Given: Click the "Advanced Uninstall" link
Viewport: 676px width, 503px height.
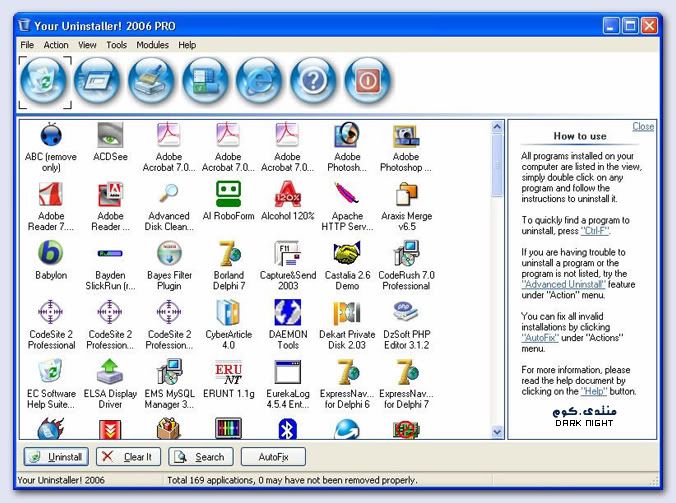Looking at the screenshot, I should pyautogui.click(x=563, y=284).
